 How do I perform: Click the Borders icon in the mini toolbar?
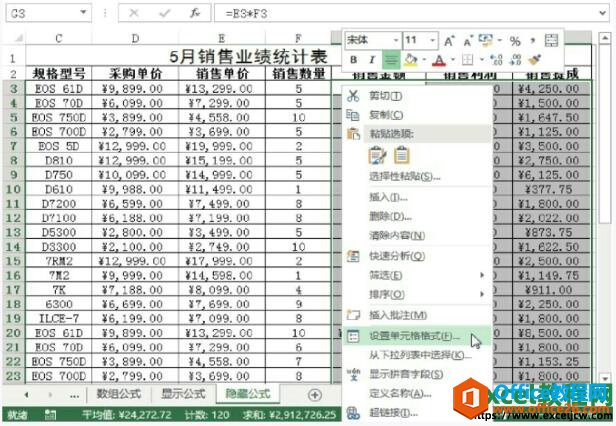coord(468,60)
